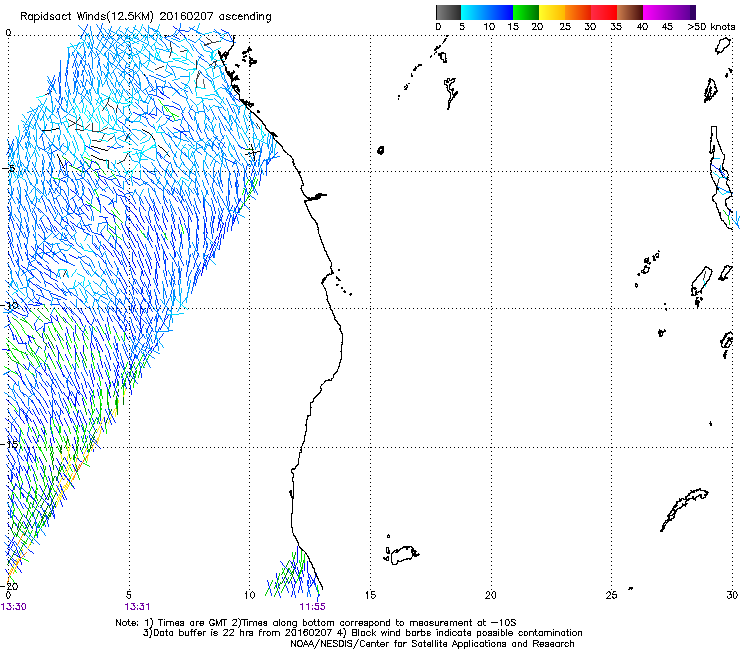This screenshot has width=740, height=650.
Task: Click the '-5' latitude axis label
Action: [x=8, y=168]
